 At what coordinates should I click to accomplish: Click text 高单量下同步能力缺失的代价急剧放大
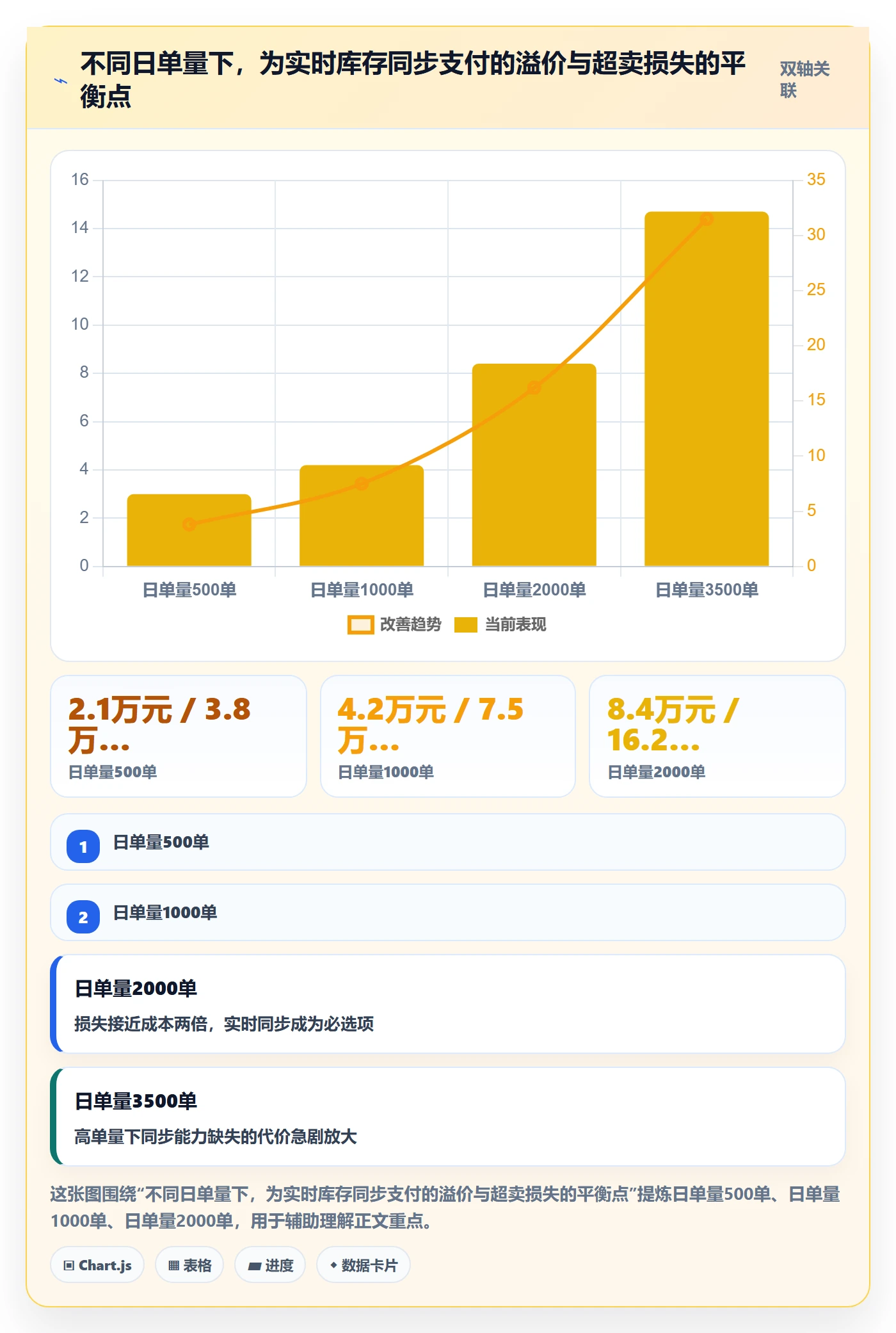pos(216,1136)
